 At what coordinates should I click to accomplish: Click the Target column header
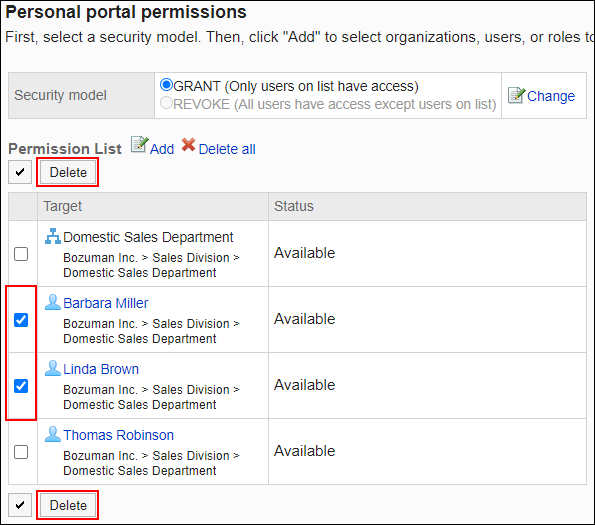(x=153, y=206)
